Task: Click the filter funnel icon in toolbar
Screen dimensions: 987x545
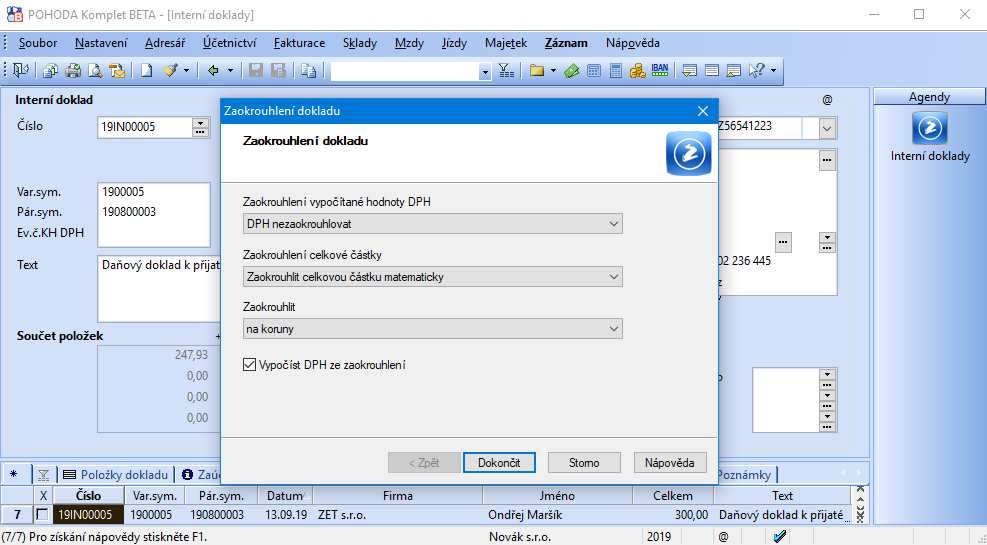Action: [x=507, y=71]
